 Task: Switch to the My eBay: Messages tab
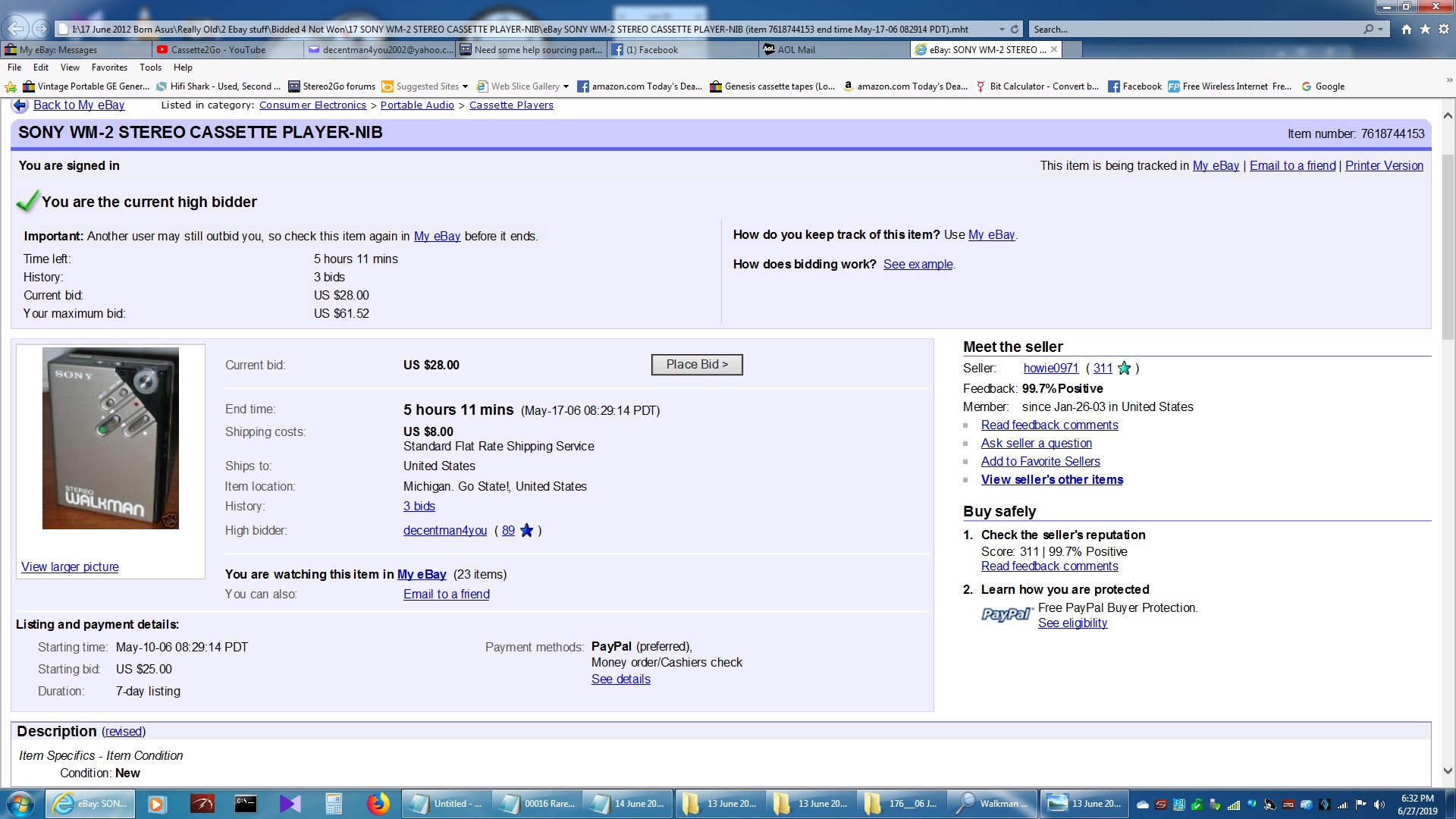coord(76,49)
